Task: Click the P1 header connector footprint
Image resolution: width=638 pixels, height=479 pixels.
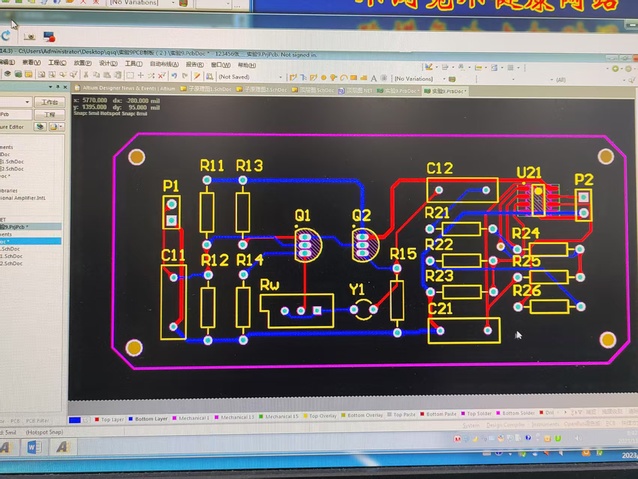Action: click(172, 212)
